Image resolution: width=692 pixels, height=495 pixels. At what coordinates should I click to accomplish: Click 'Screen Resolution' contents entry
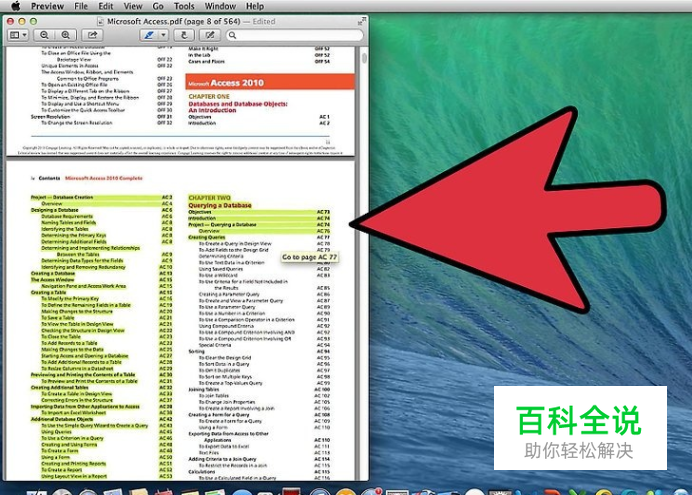pos(50,117)
